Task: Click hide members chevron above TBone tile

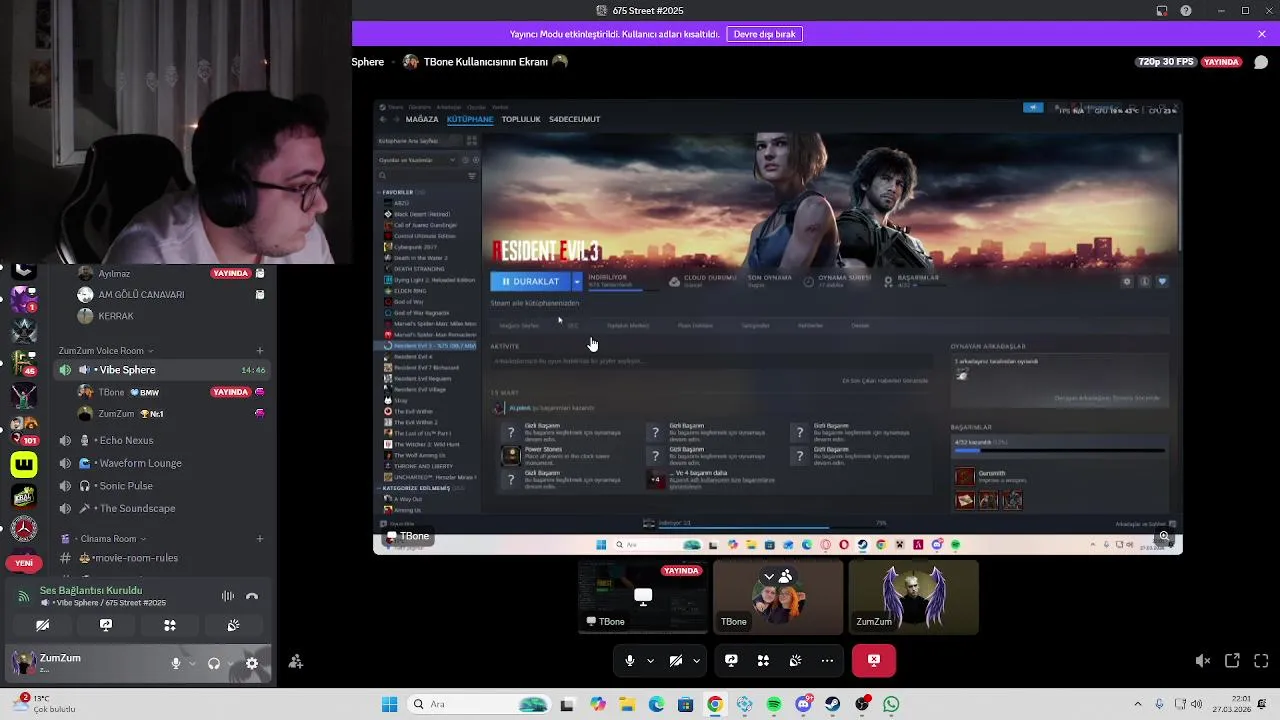Action: click(769, 577)
